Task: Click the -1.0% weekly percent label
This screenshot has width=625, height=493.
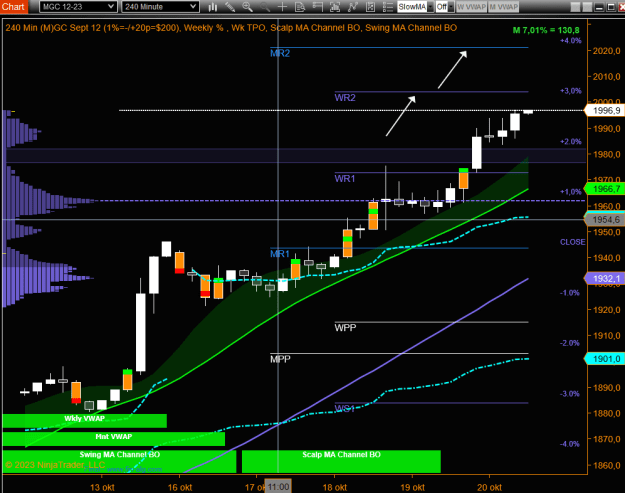Action: coord(570,293)
